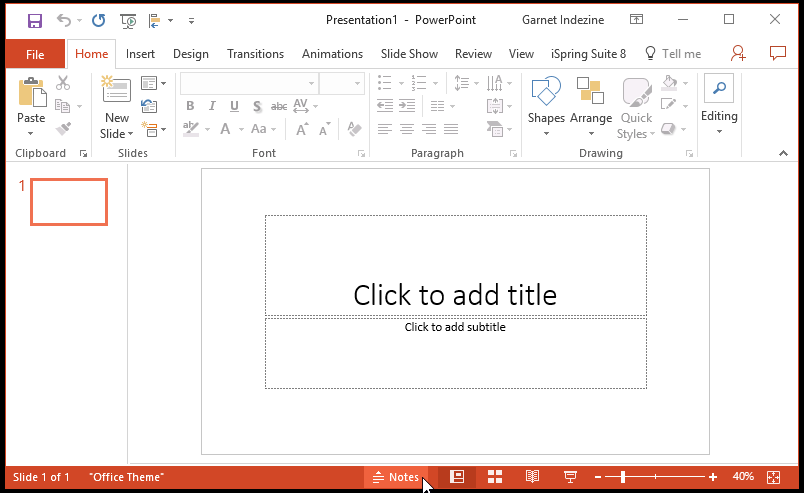Toggle Text Shadow formatting

pyautogui.click(x=257, y=106)
